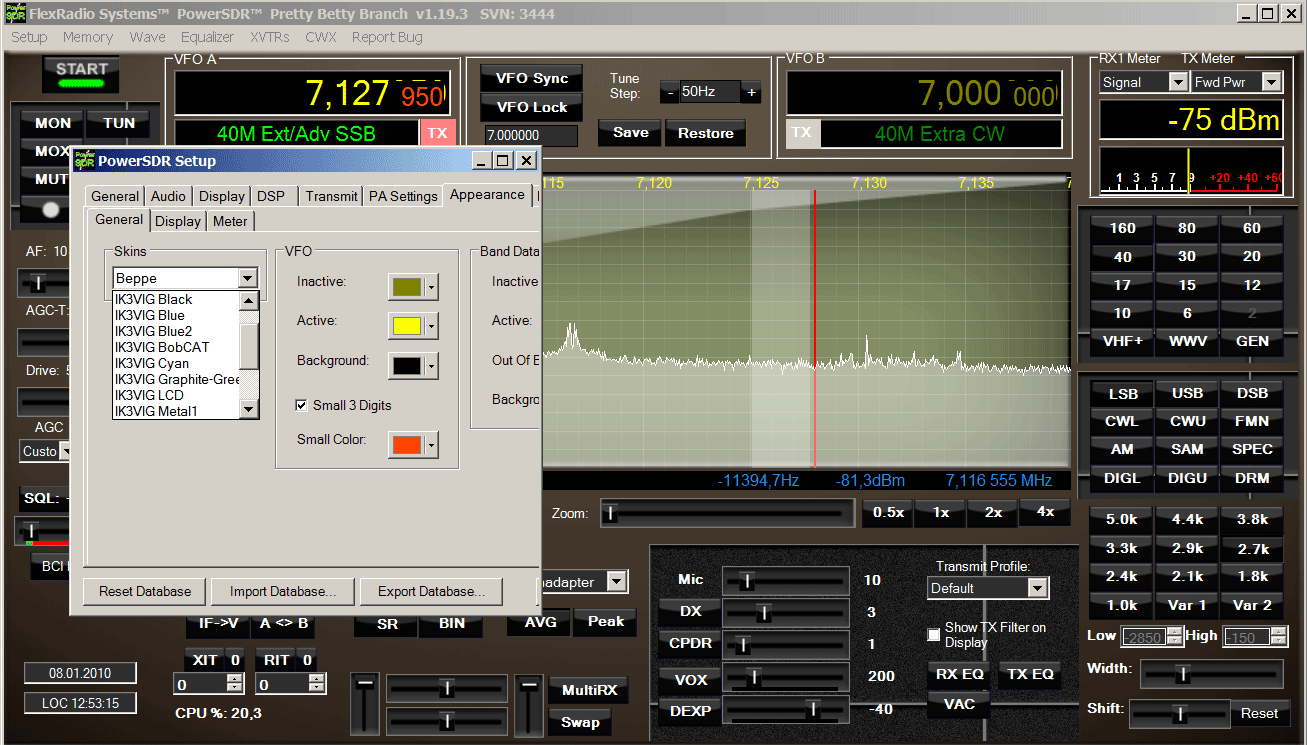Click the Export Database button
This screenshot has height=745, width=1307.
pyautogui.click(x=431, y=591)
